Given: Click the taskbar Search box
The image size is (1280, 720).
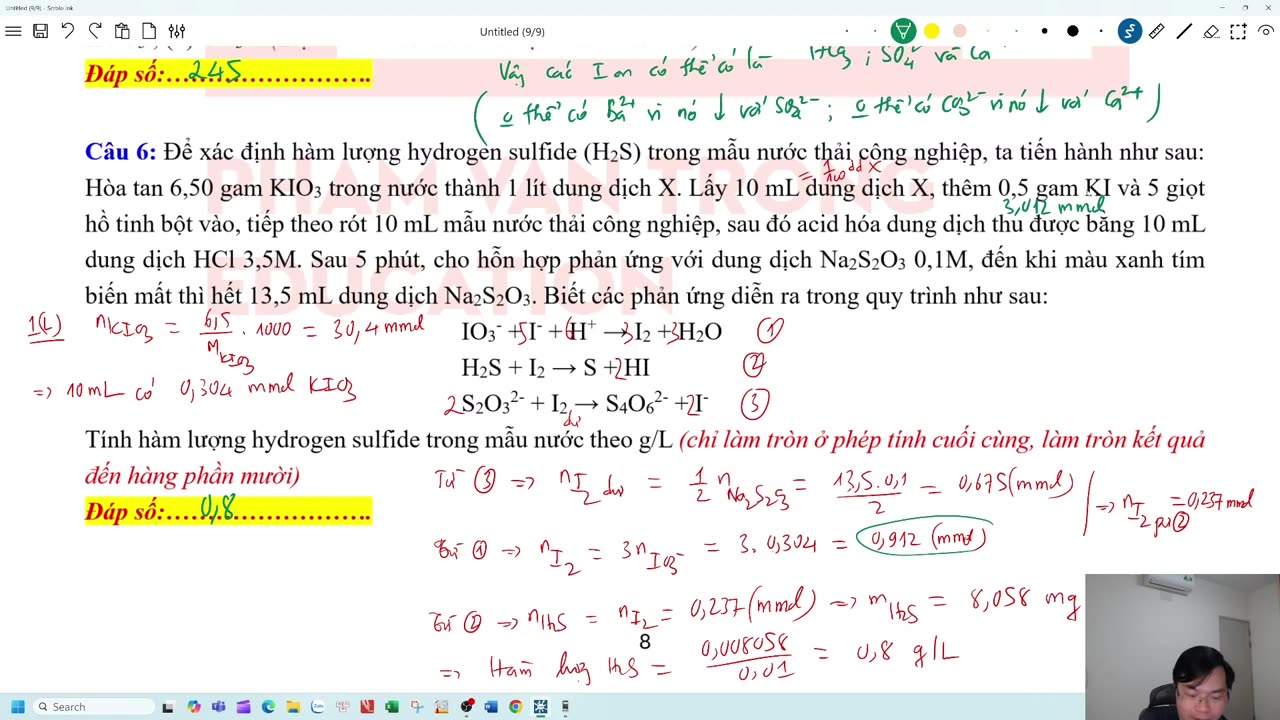Looking at the screenshot, I should point(94,707).
